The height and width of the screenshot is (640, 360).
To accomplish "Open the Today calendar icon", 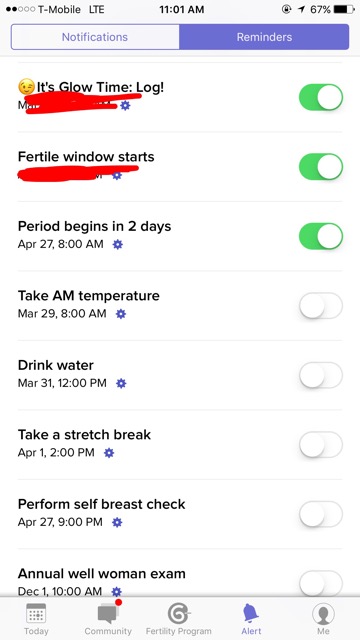I will [36, 613].
